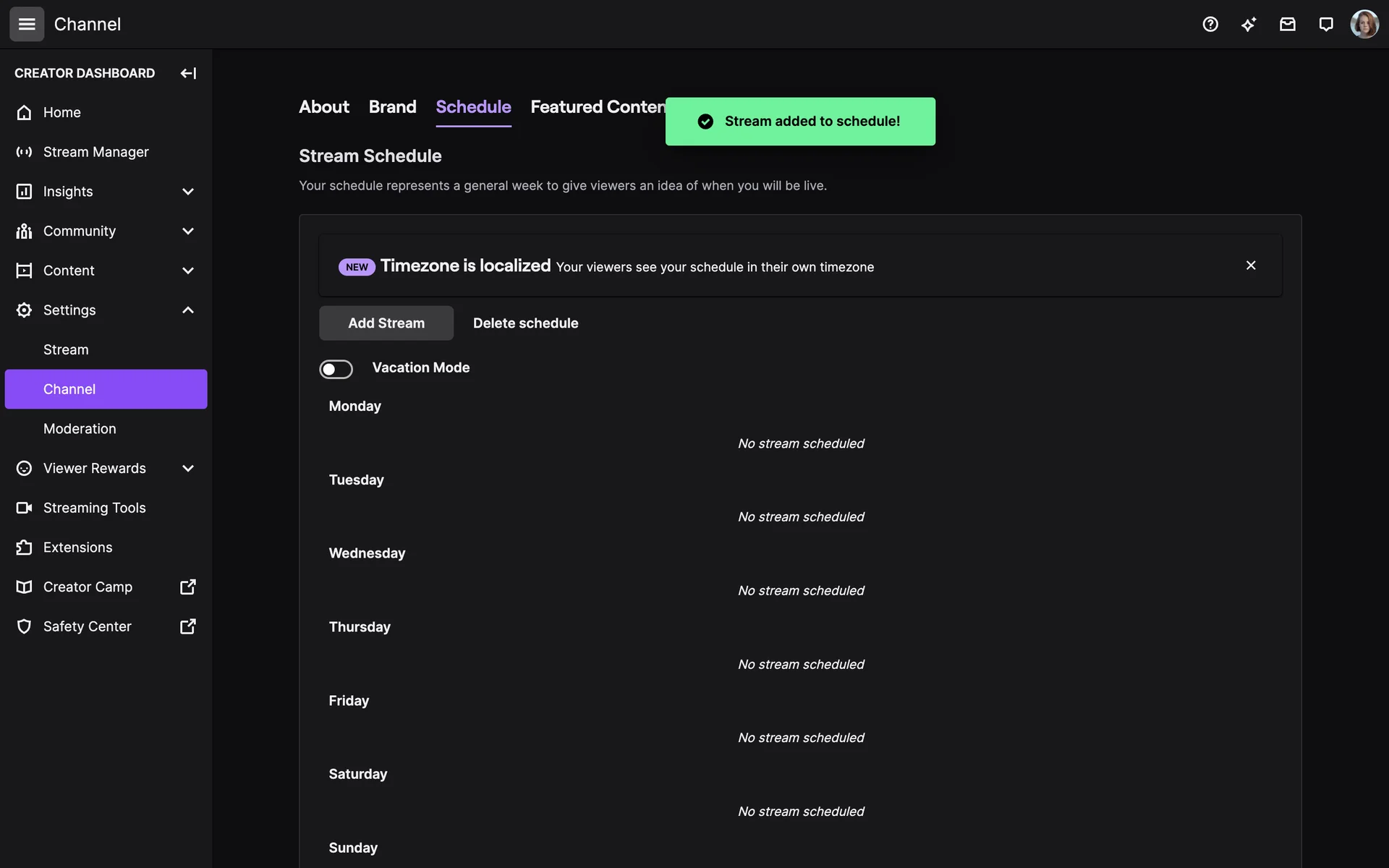Viewport: 1389px width, 868px height.
Task: Open Safety Center external link icon
Action: (187, 626)
